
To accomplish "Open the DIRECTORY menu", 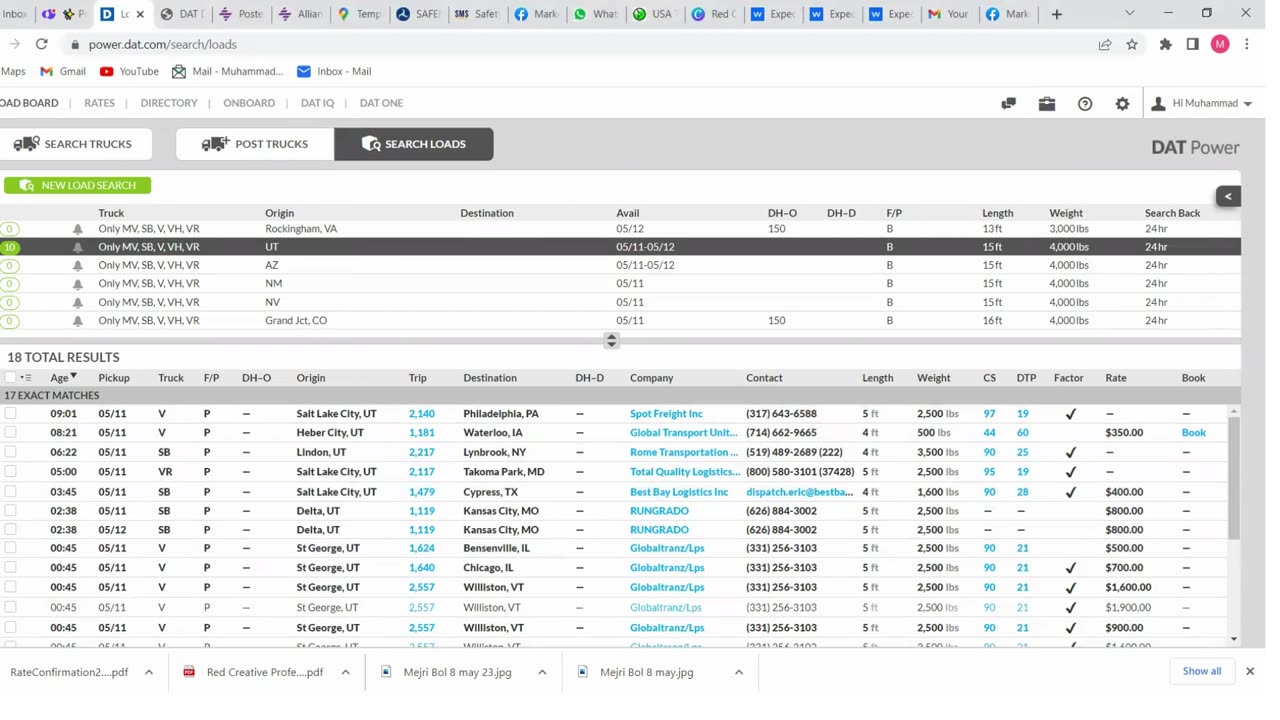I will pyautogui.click(x=169, y=103).
